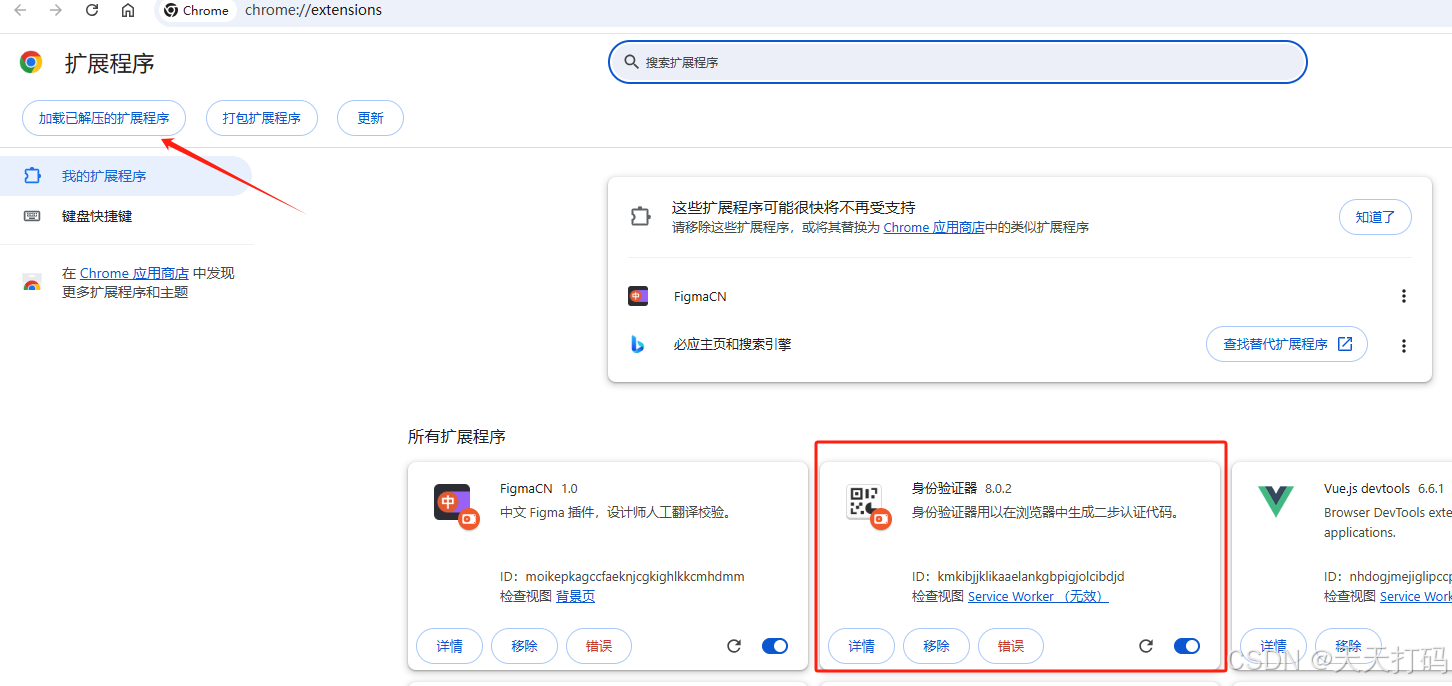Click 加载已解压的扩展程序 button

104,118
